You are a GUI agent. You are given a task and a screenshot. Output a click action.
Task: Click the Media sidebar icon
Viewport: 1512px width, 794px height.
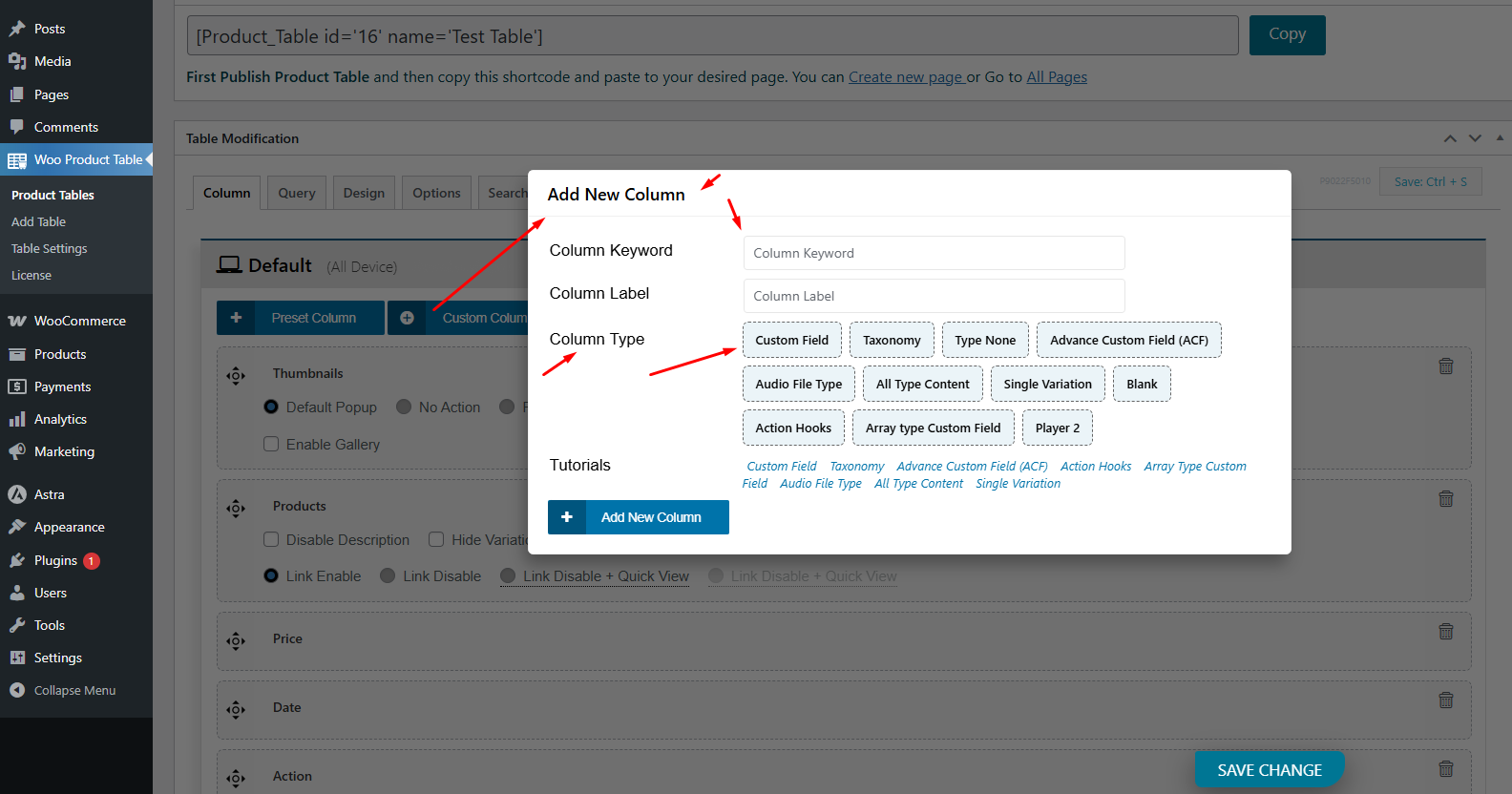click(17, 61)
